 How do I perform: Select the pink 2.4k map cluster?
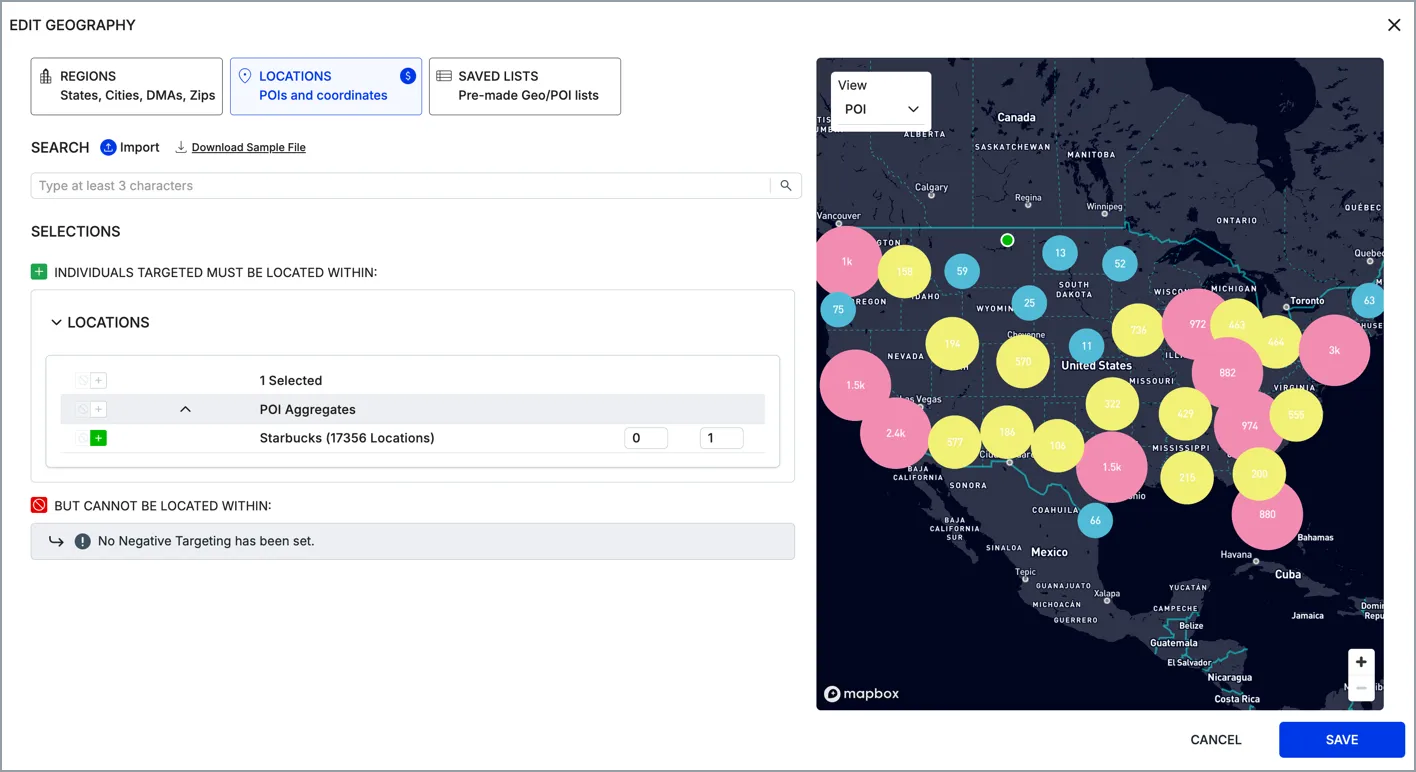tap(895, 433)
